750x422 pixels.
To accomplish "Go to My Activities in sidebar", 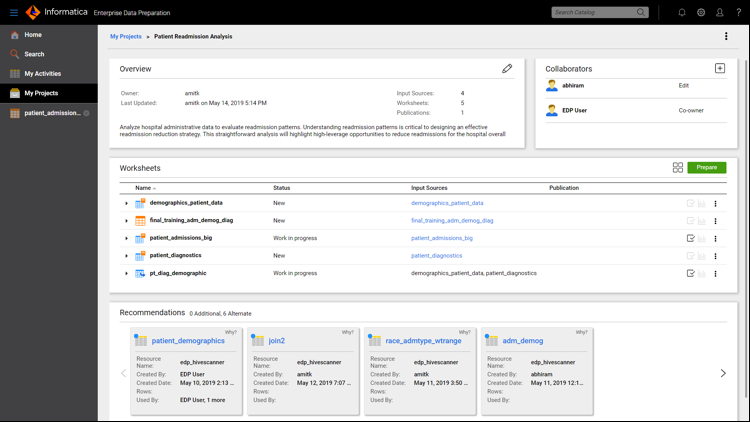I will point(42,74).
